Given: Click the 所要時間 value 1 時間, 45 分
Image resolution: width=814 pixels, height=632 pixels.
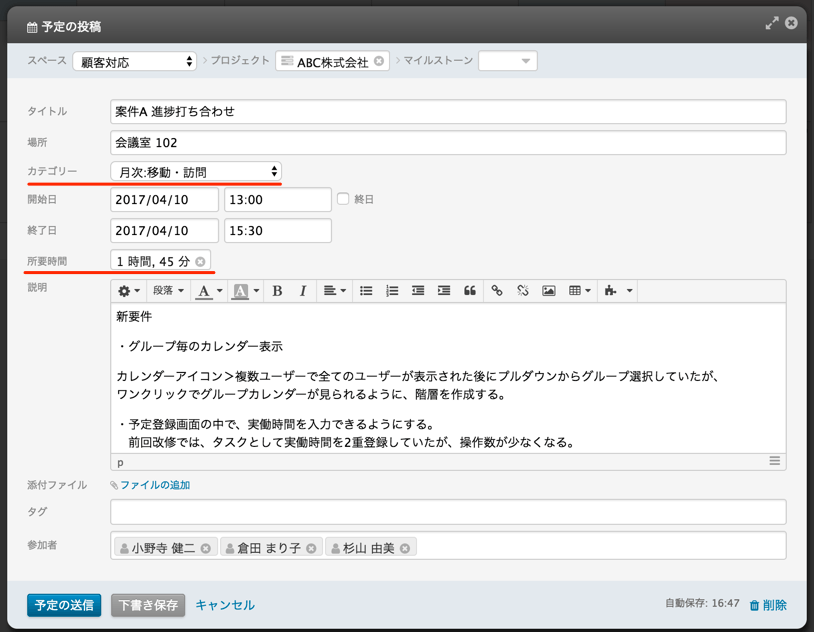Looking at the screenshot, I should [153, 262].
